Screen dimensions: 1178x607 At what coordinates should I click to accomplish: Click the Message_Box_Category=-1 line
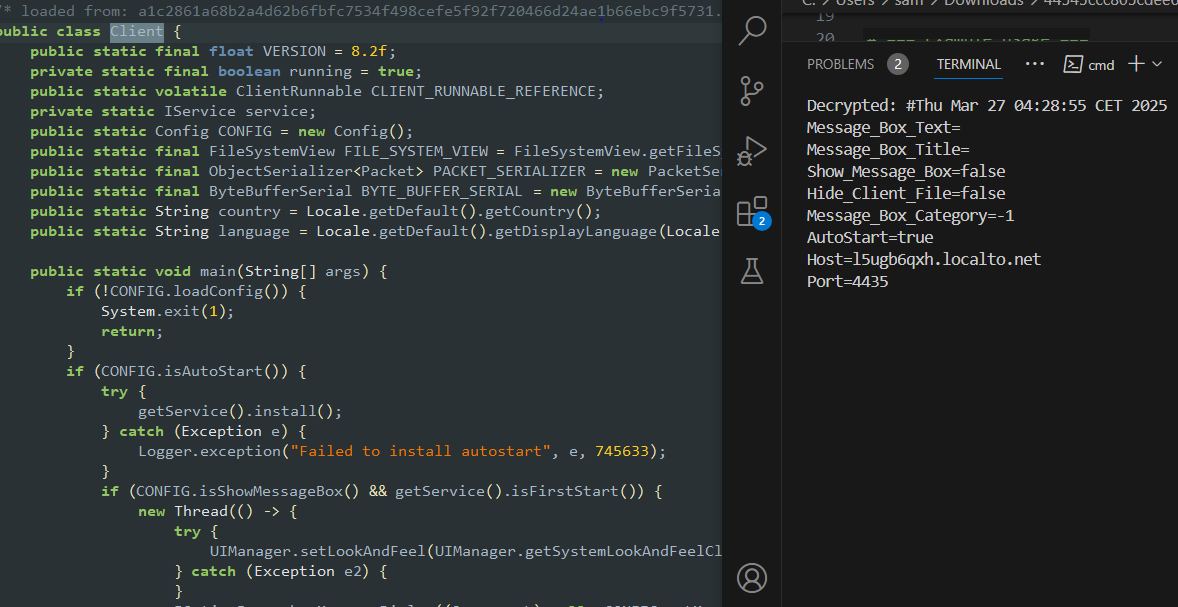[x=911, y=216]
